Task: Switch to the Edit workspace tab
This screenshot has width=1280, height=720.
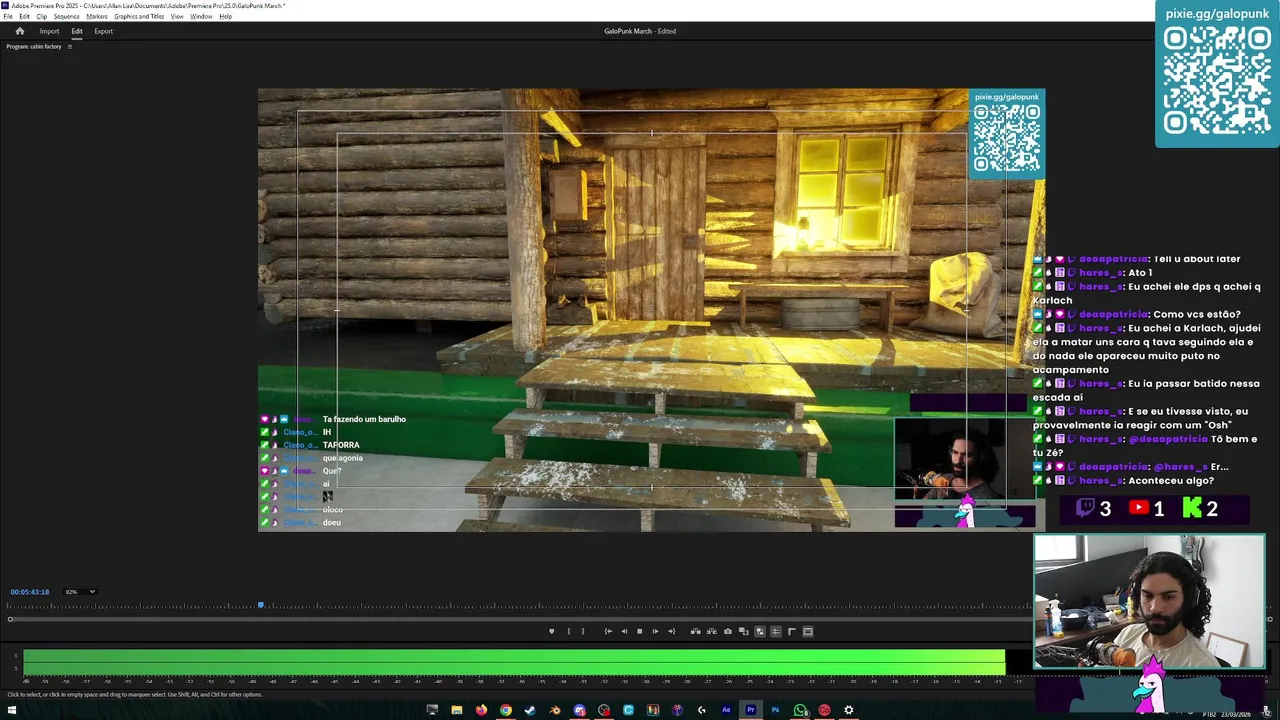Action: click(77, 31)
